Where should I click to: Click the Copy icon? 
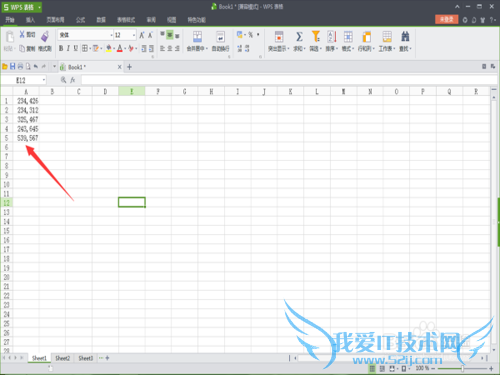(x=22, y=49)
